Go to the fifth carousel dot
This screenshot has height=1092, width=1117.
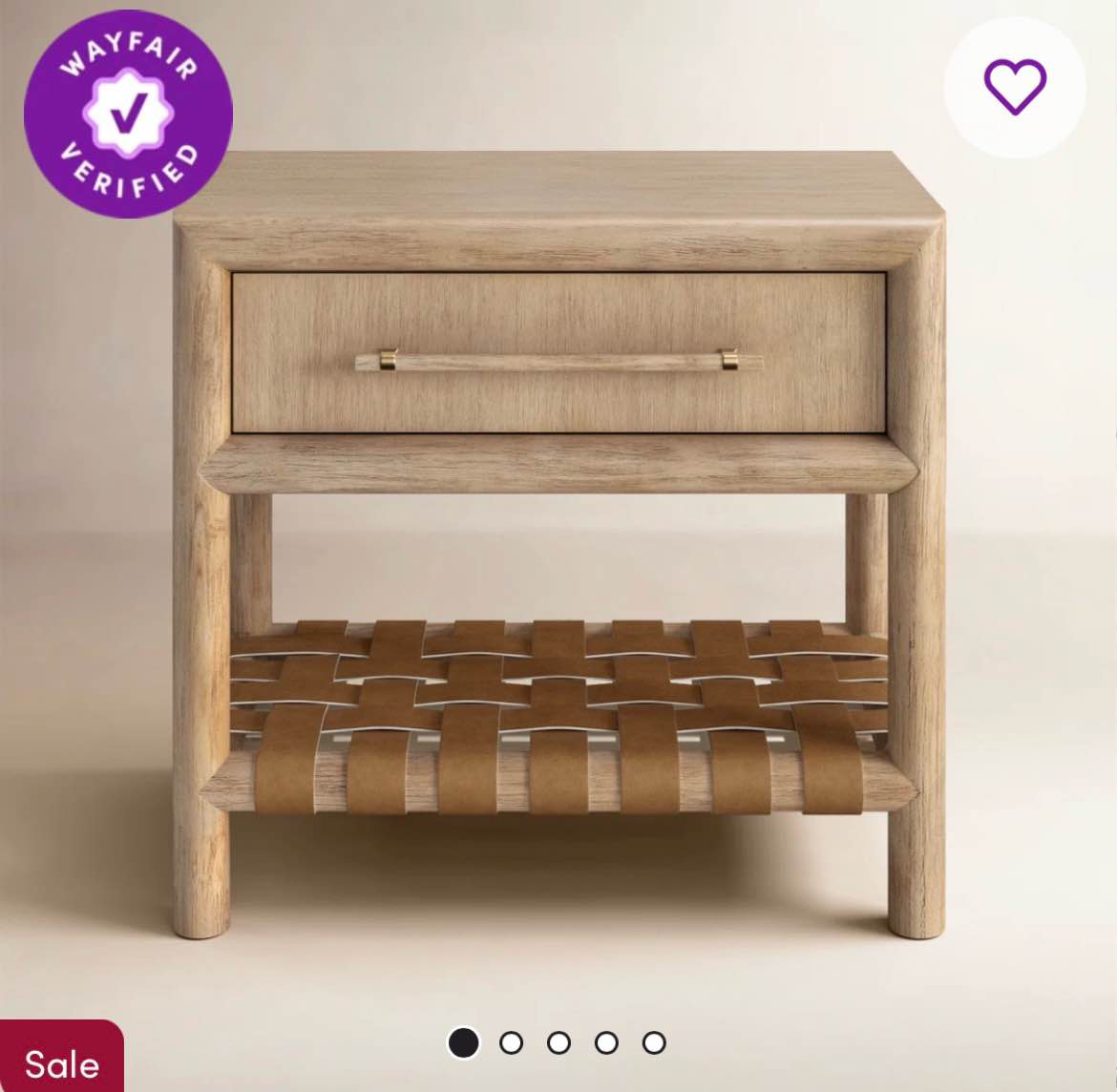654,1043
